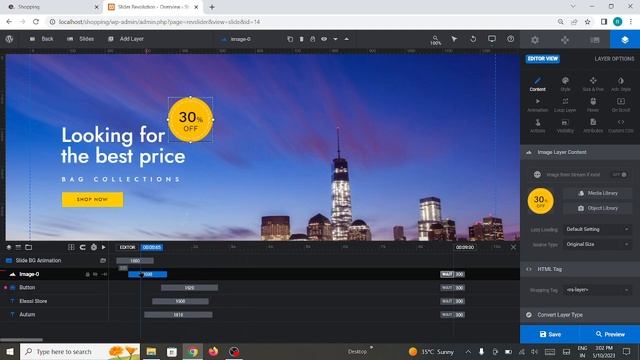The height and width of the screenshot is (360, 640).
Task: Open the zoom 100% control
Action: [x=436, y=40]
